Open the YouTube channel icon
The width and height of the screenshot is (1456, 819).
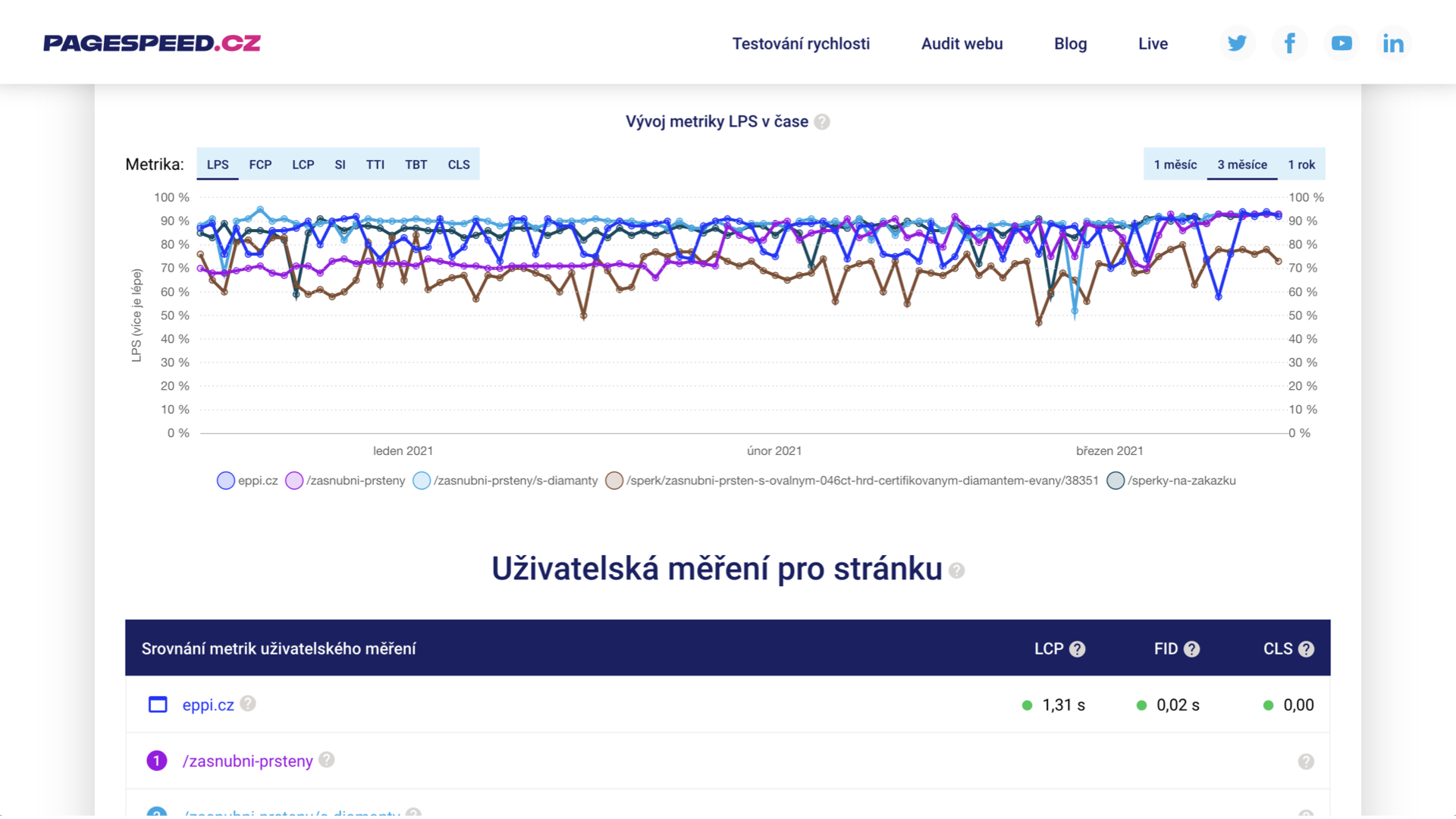pos(1341,43)
